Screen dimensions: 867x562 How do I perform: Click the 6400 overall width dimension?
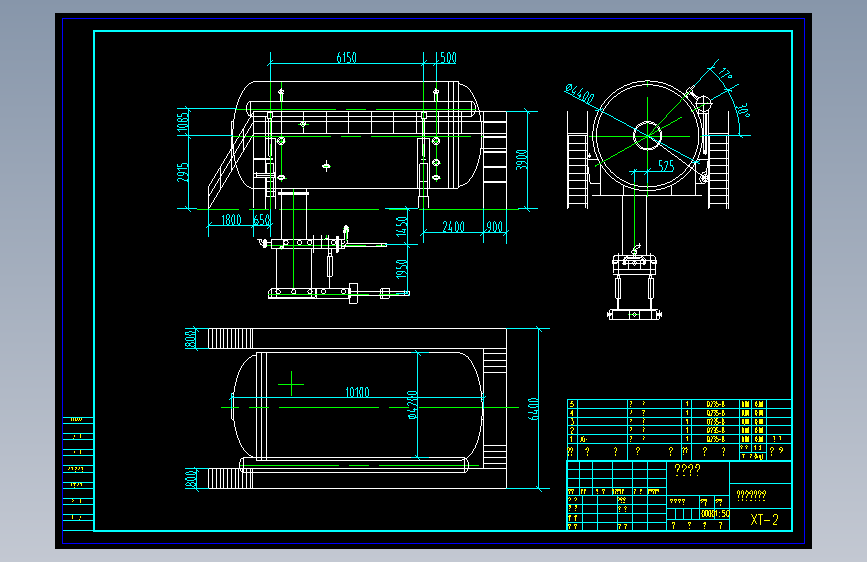coord(534,409)
